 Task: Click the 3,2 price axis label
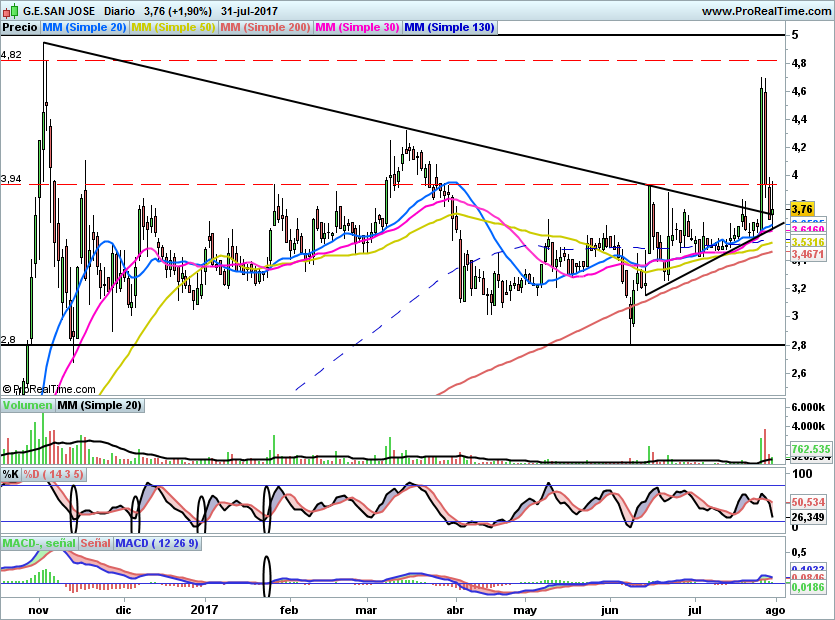799,289
